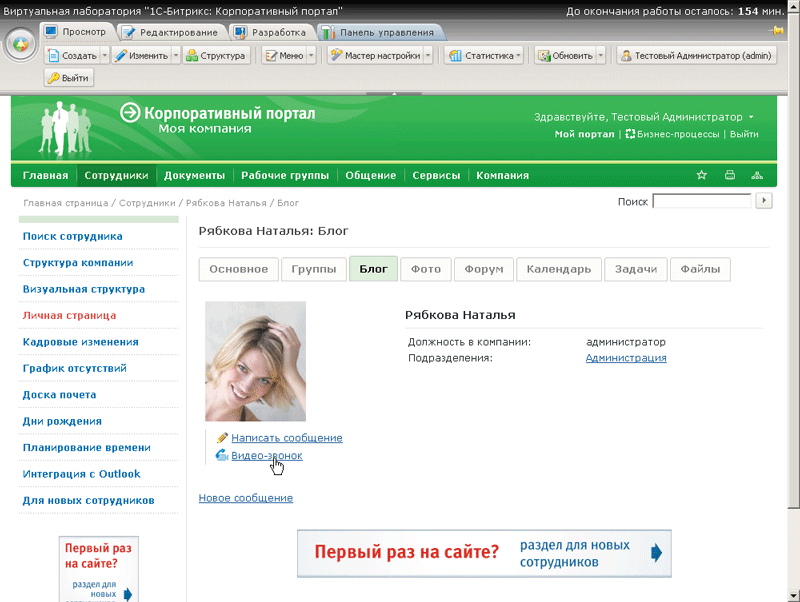Add page to favorites star icon
This screenshot has width=800, height=602.
[702, 175]
